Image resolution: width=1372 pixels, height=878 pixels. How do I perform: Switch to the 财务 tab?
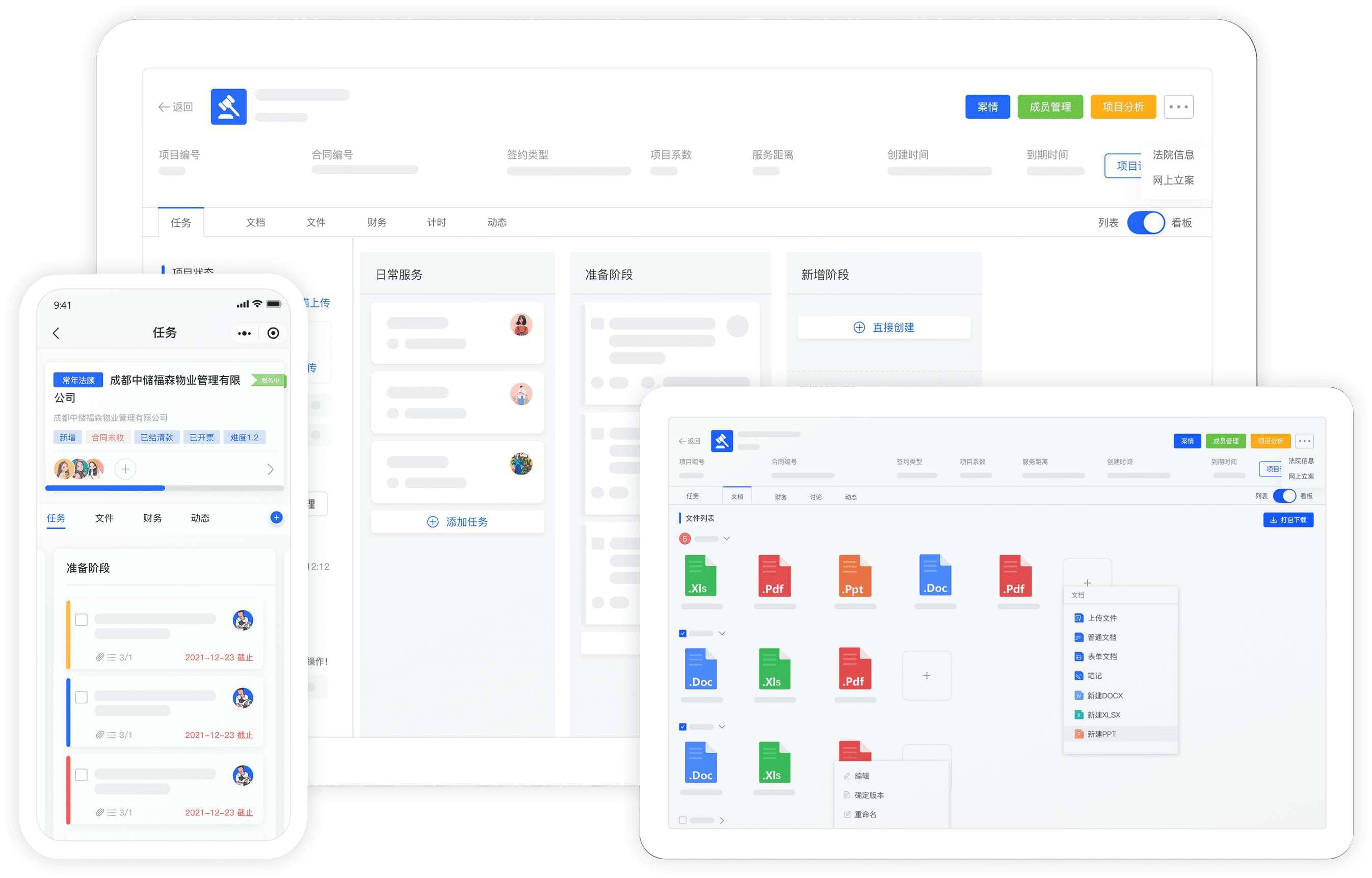[376, 222]
